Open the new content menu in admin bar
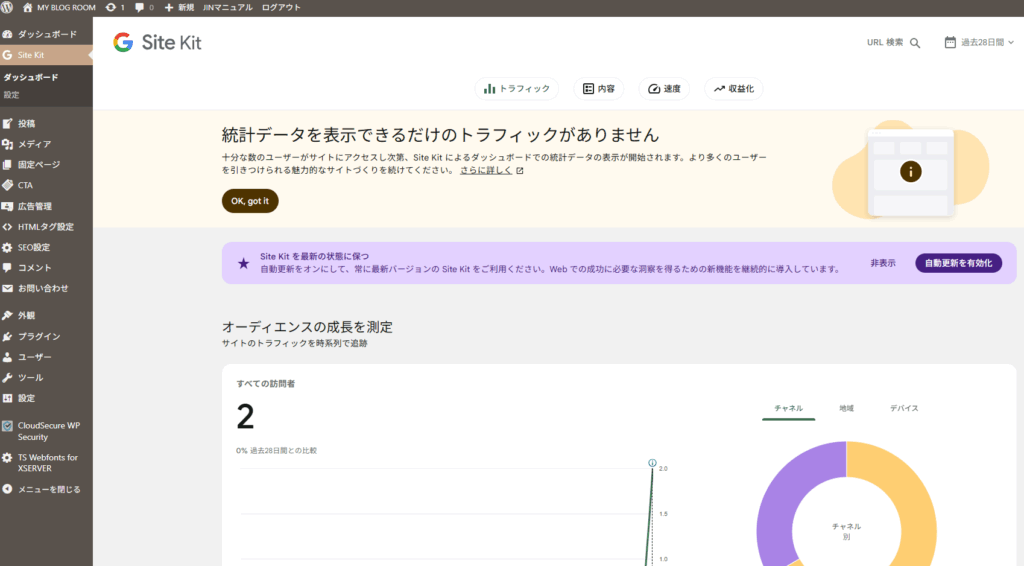This screenshot has height=566, width=1024. [178, 7]
